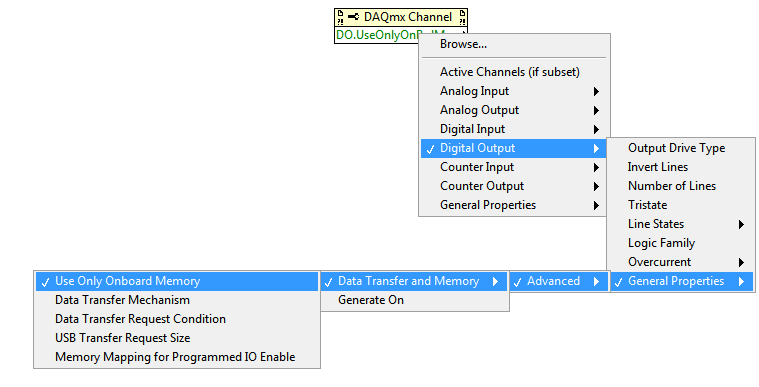
Task: Open General Properties in the main menu
Action: click(514, 205)
